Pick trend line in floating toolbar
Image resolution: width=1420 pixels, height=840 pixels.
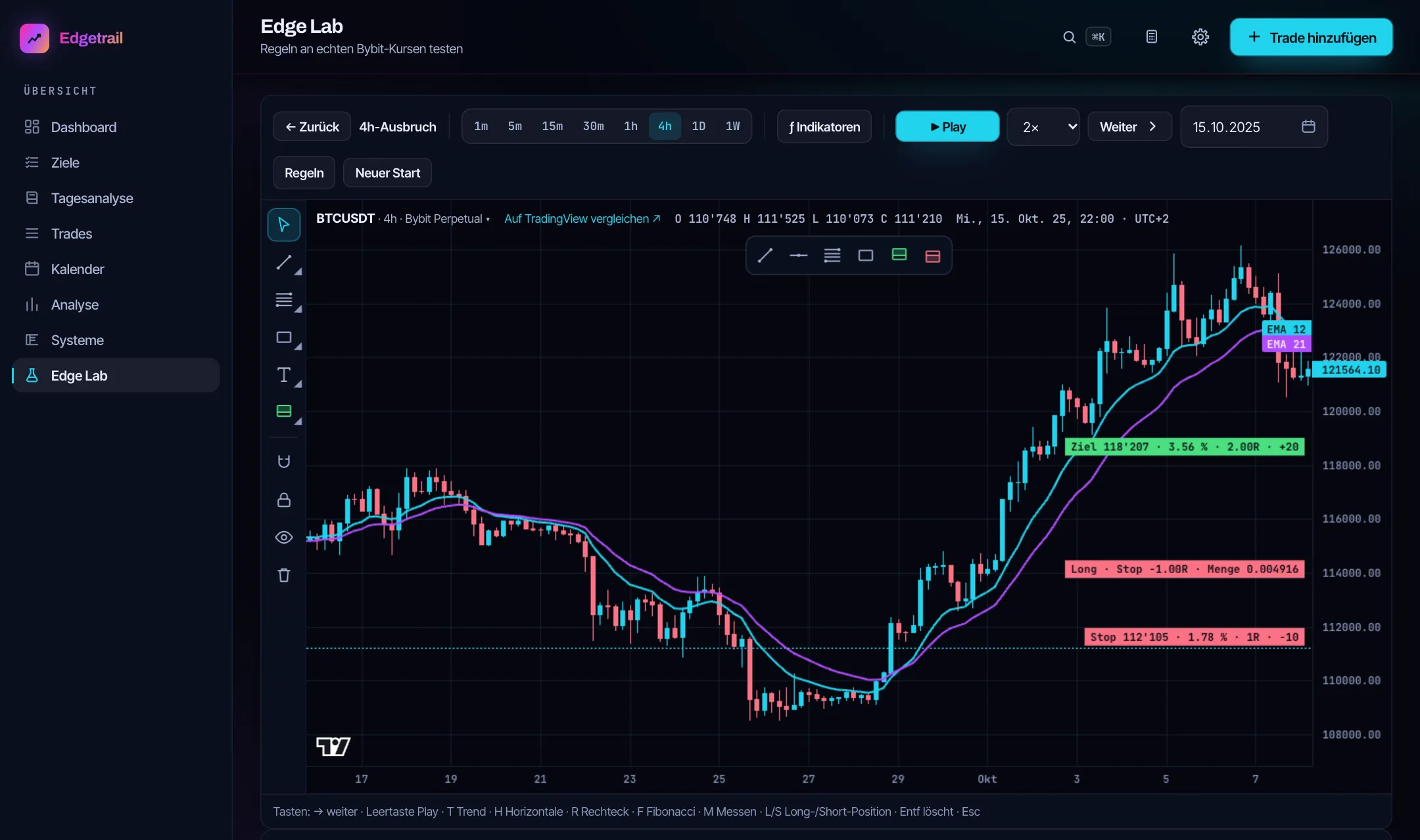765,256
